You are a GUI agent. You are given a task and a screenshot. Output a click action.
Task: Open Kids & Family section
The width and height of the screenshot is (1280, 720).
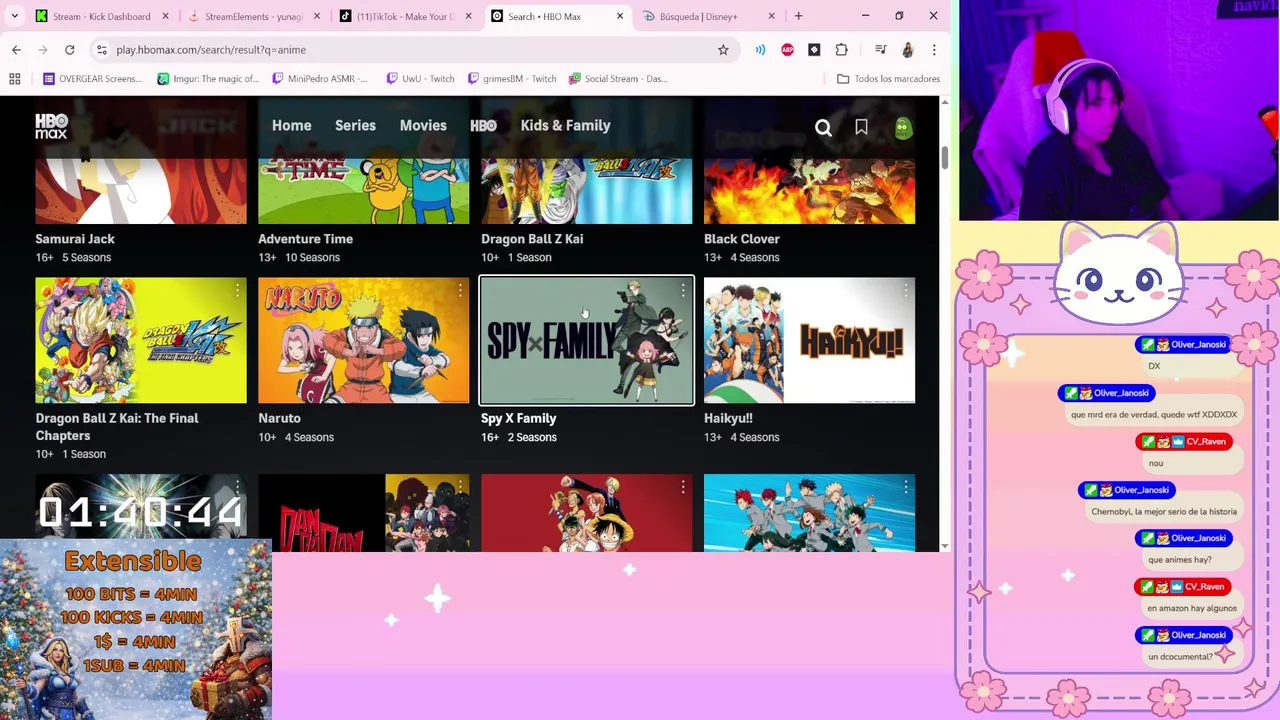coord(565,126)
